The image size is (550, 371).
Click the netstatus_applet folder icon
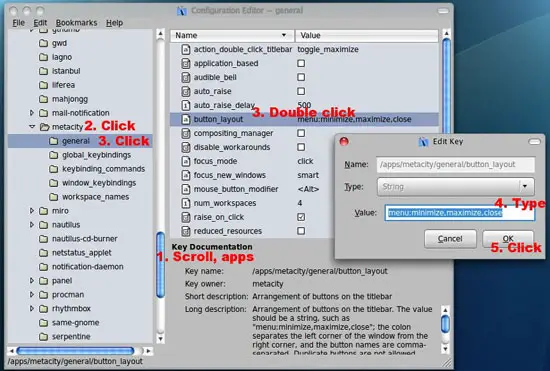coord(43,253)
